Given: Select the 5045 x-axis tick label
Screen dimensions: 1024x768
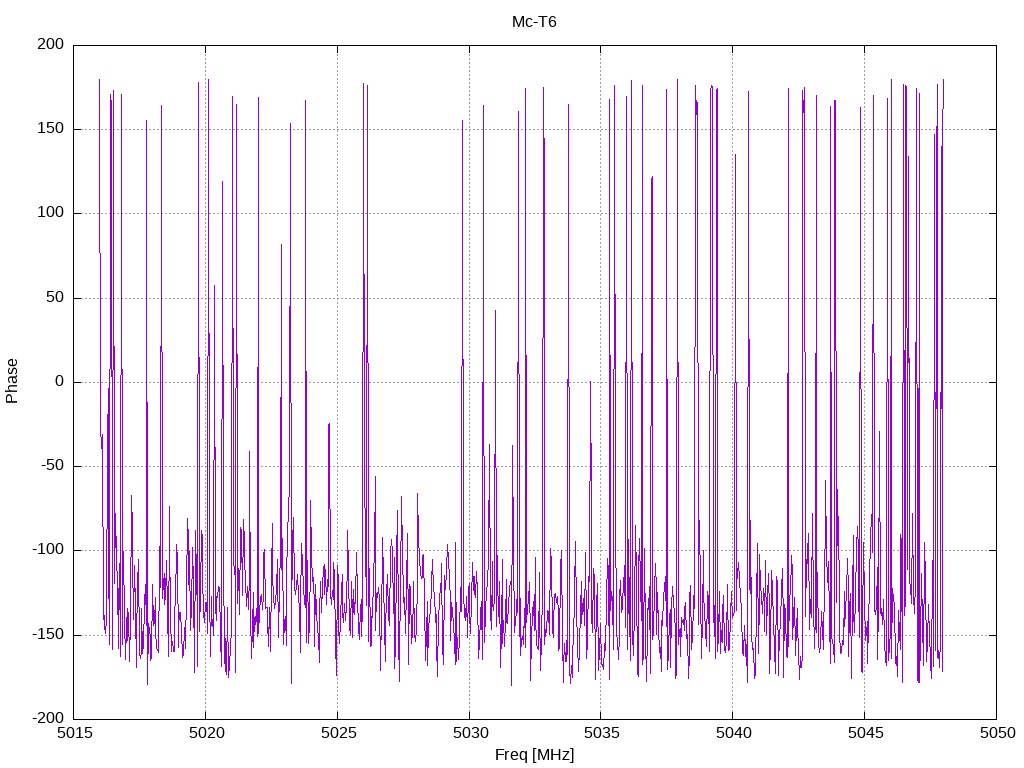Looking at the screenshot, I should pyautogui.click(x=865, y=733).
